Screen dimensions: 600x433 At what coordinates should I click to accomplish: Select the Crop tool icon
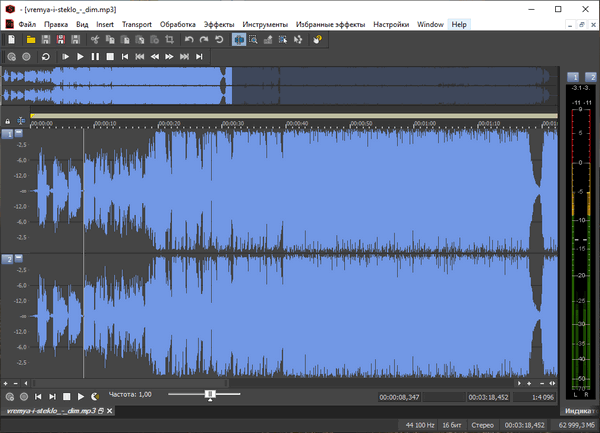(170, 40)
